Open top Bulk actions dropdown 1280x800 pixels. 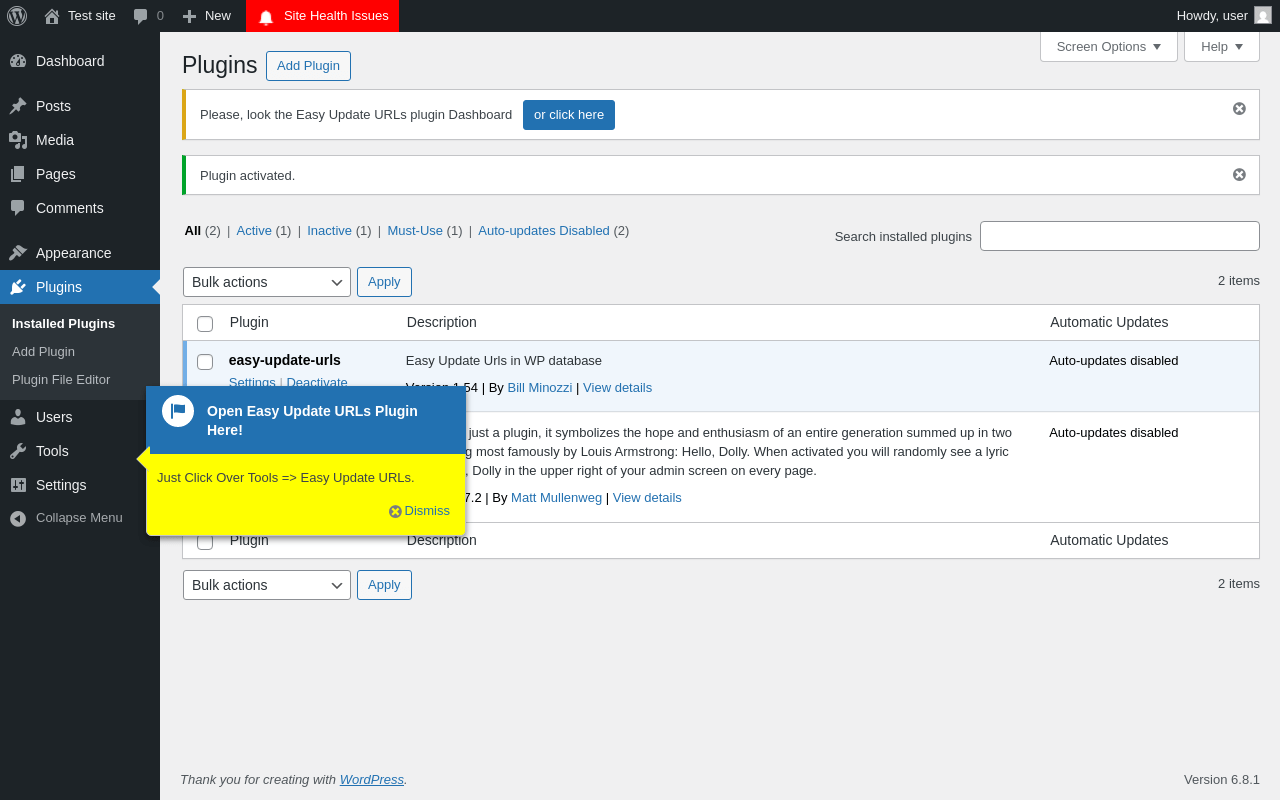pos(267,282)
